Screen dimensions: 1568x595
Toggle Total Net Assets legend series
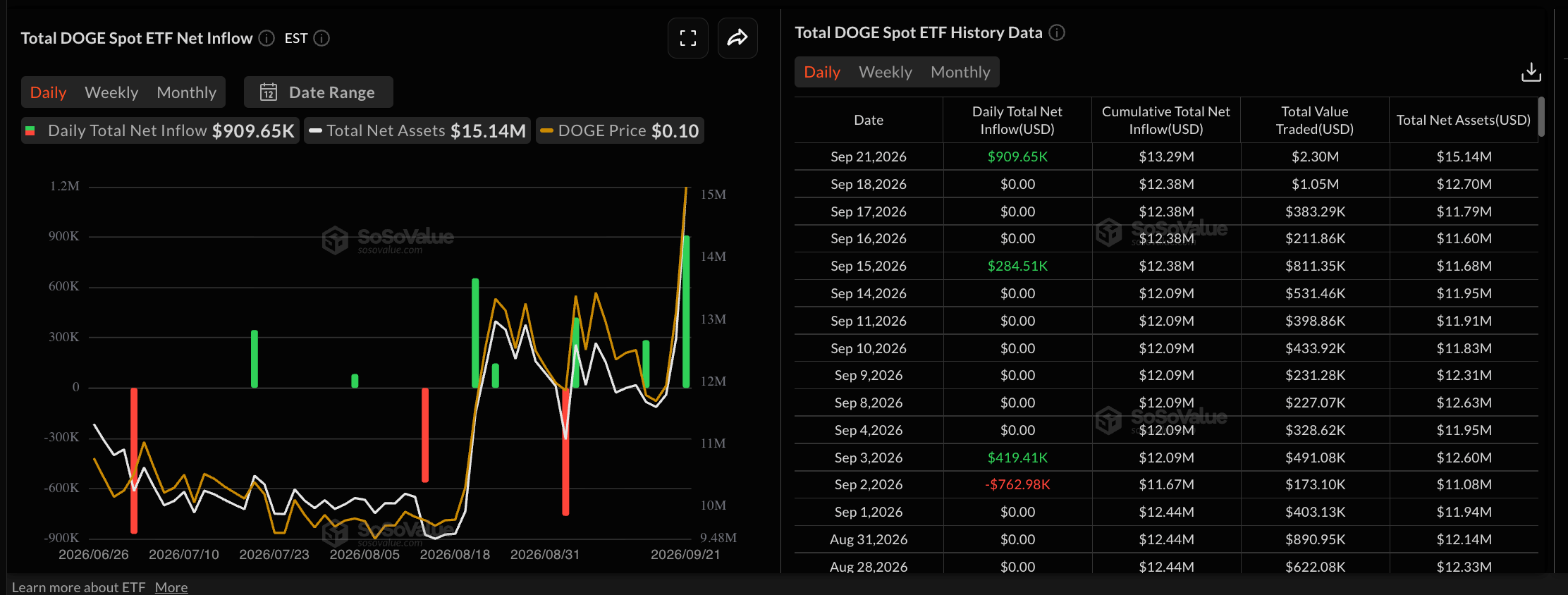tap(417, 130)
